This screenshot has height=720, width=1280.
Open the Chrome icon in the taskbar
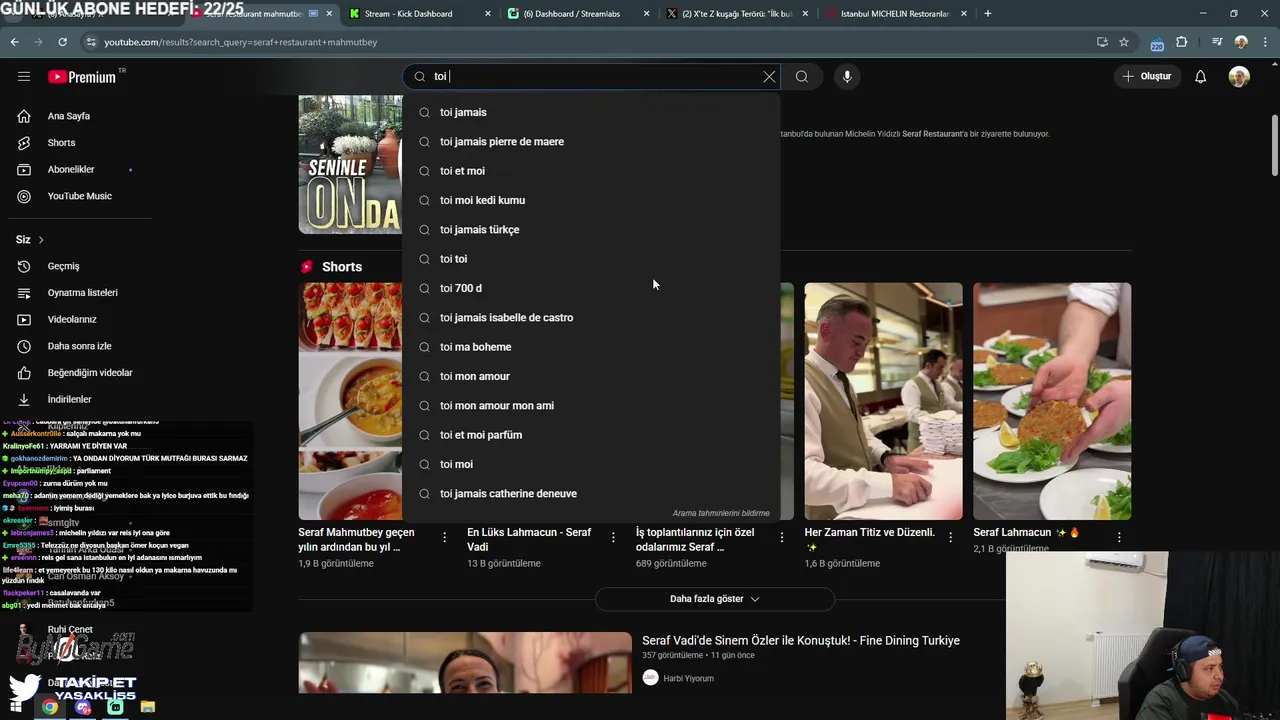tap(50, 707)
